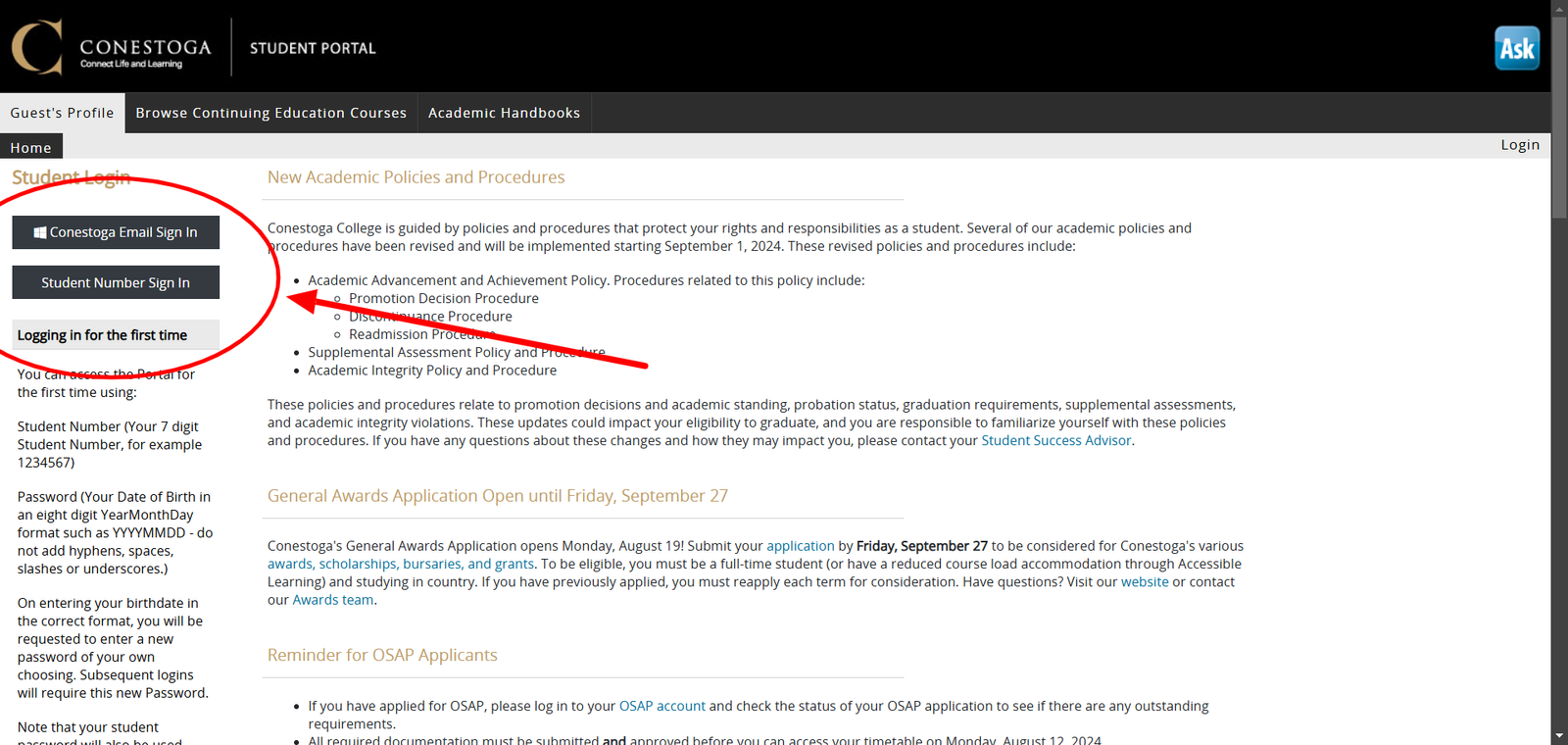This screenshot has width=1568, height=745.
Task: Click Promotion Decision Procedure list item
Action: (444, 298)
